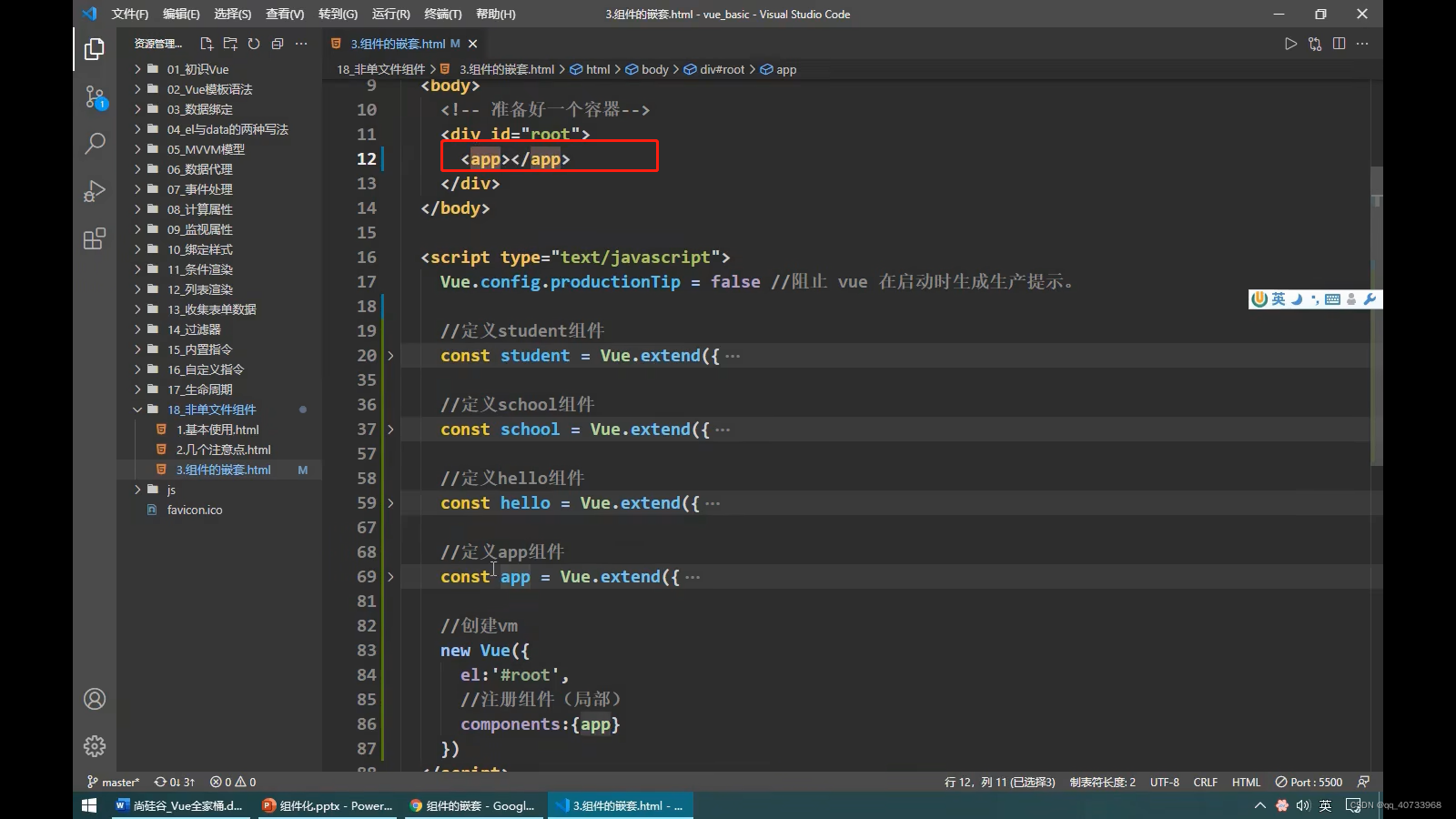Unfold the hello component code at line 59

pos(390,503)
